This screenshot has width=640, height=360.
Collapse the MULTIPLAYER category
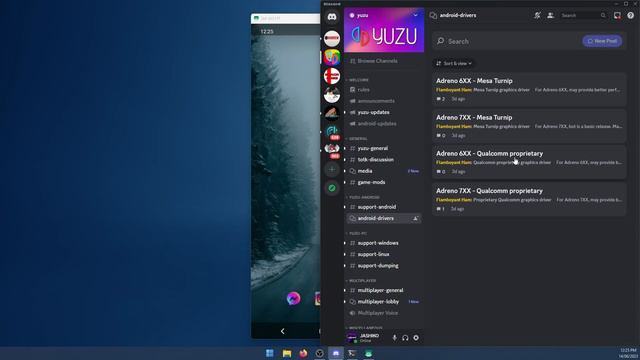[361, 281]
